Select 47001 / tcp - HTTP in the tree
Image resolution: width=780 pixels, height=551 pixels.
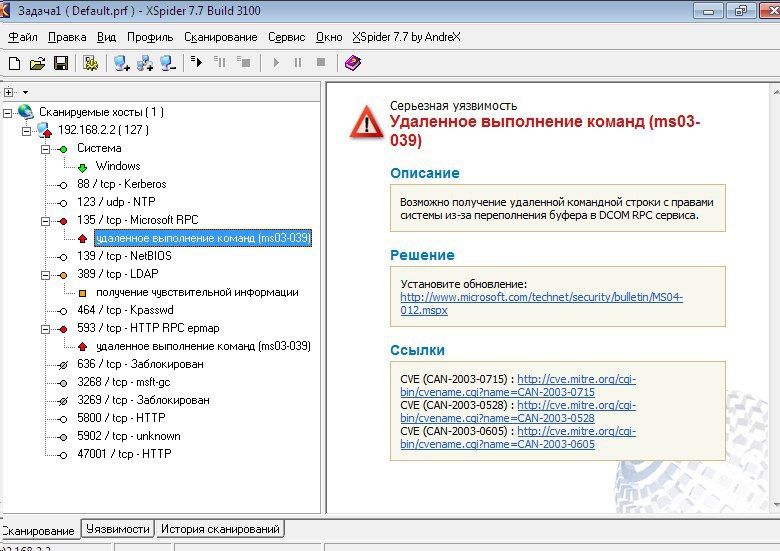click(124, 454)
